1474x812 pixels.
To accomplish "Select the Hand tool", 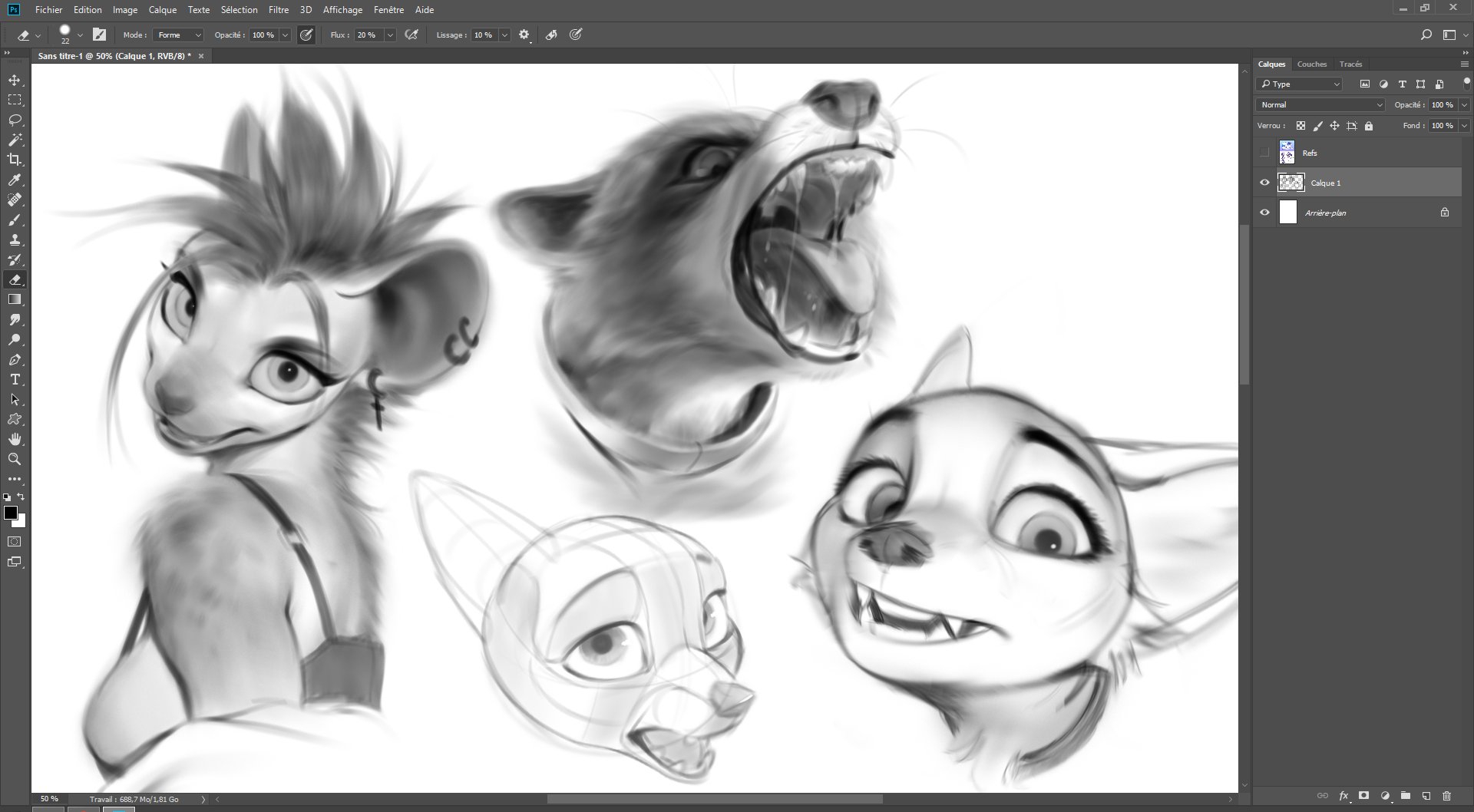I will 15,440.
